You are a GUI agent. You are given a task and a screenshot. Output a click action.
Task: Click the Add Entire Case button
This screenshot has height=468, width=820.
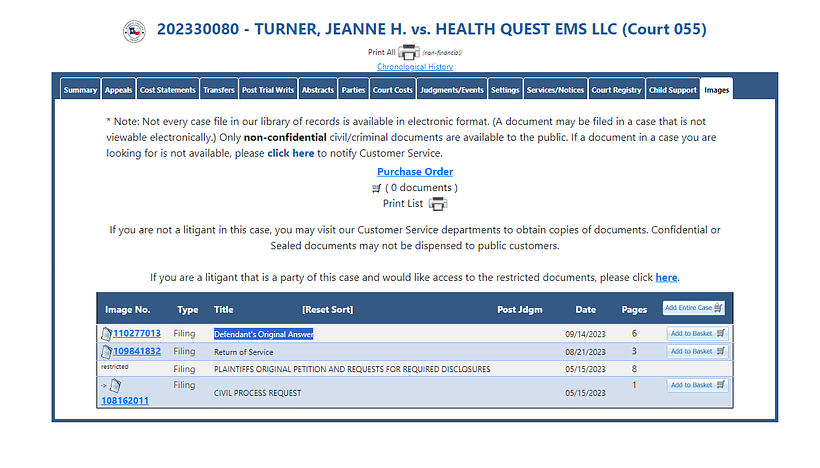point(693,308)
